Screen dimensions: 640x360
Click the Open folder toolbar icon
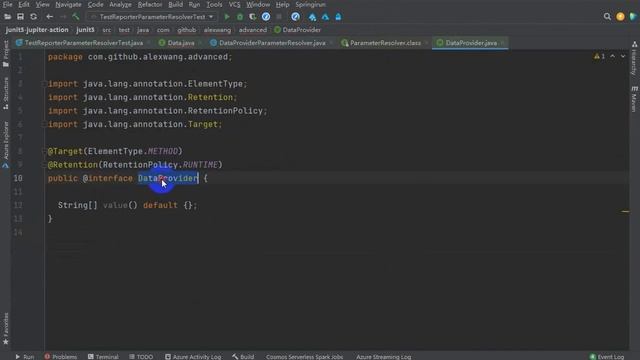[7, 17]
